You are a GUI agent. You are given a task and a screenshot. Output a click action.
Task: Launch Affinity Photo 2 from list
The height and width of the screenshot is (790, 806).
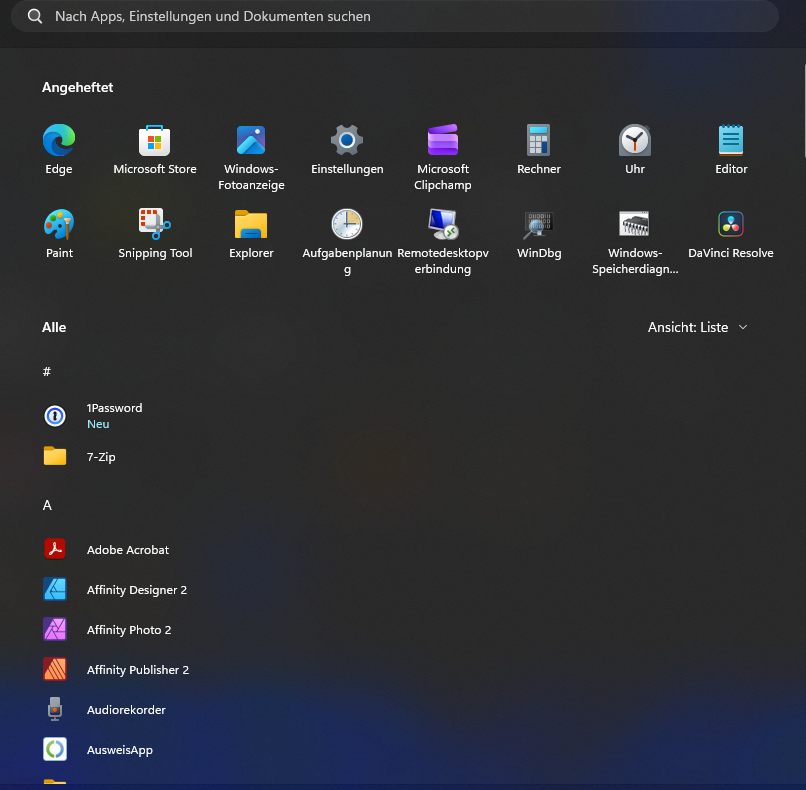(x=128, y=630)
